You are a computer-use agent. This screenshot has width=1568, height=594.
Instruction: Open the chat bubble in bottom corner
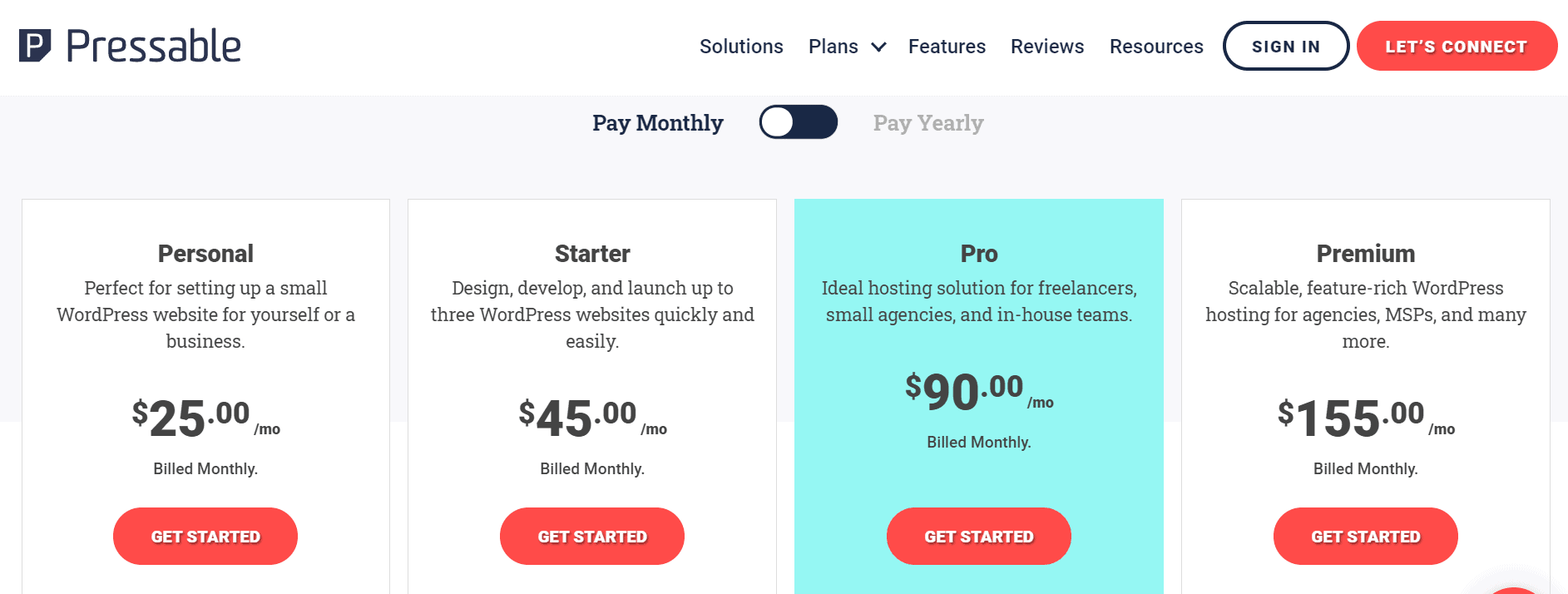[x=1516, y=589]
